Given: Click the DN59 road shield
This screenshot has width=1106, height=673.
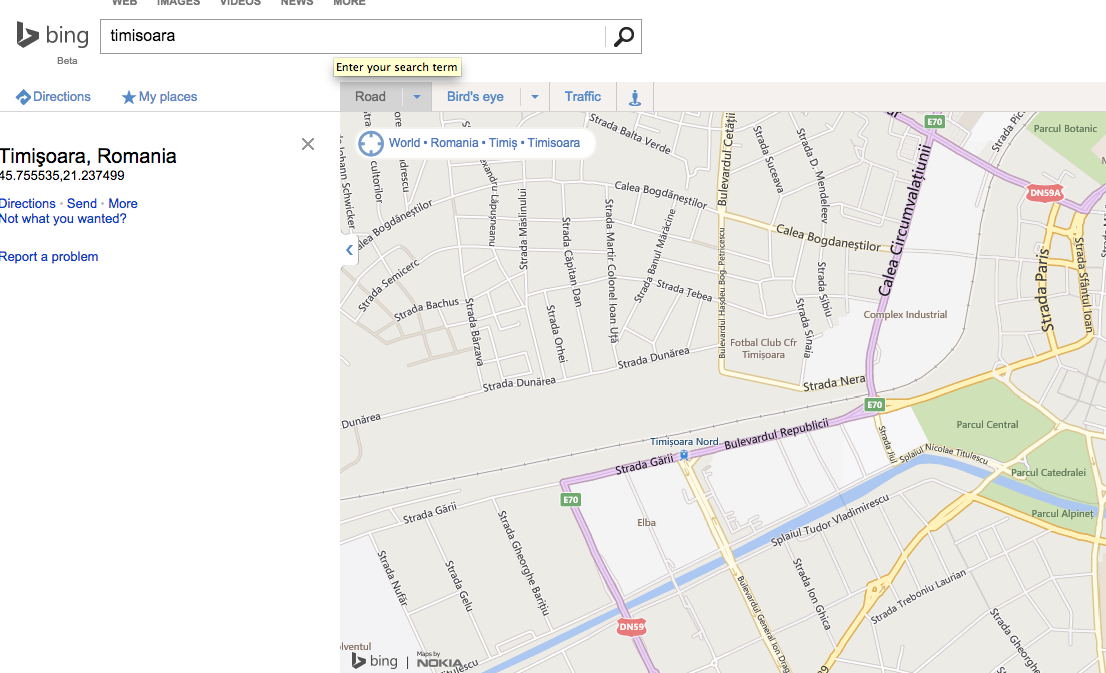Looking at the screenshot, I should click(x=631, y=626).
